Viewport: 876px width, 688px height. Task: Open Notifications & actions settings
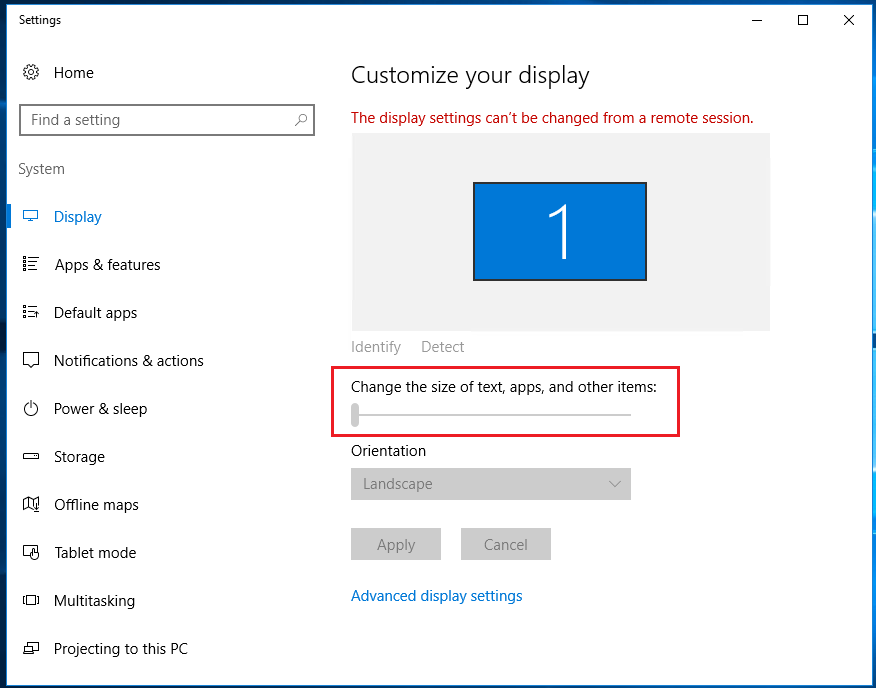coord(128,360)
